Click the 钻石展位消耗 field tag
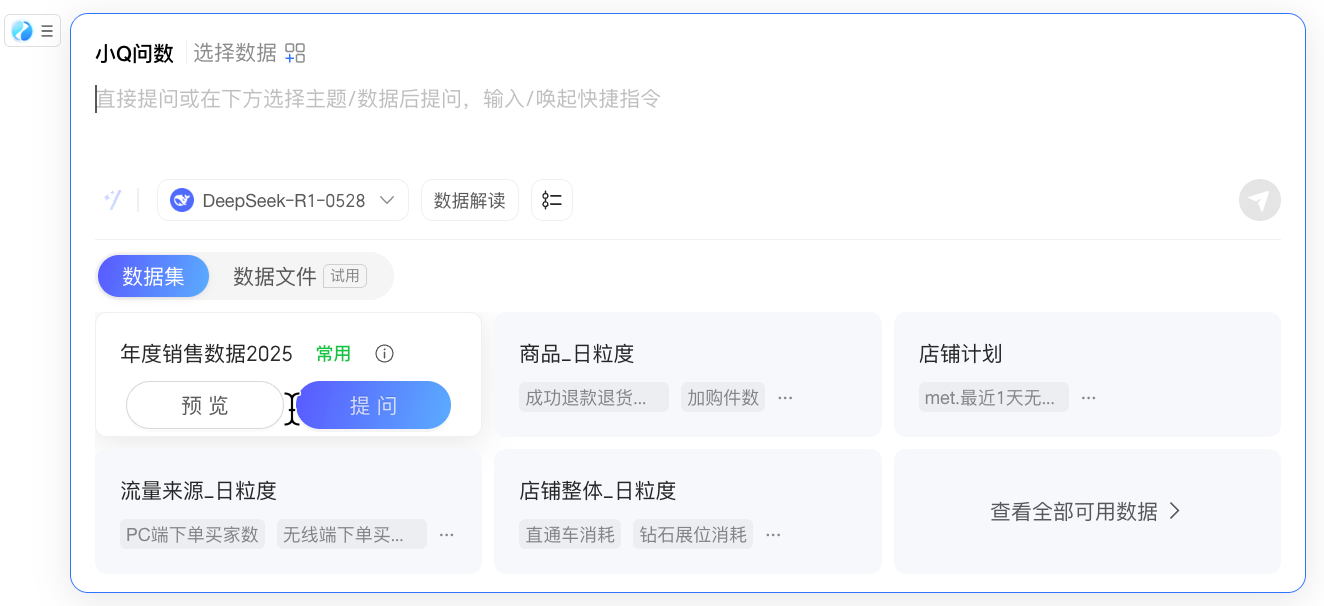 point(693,535)
